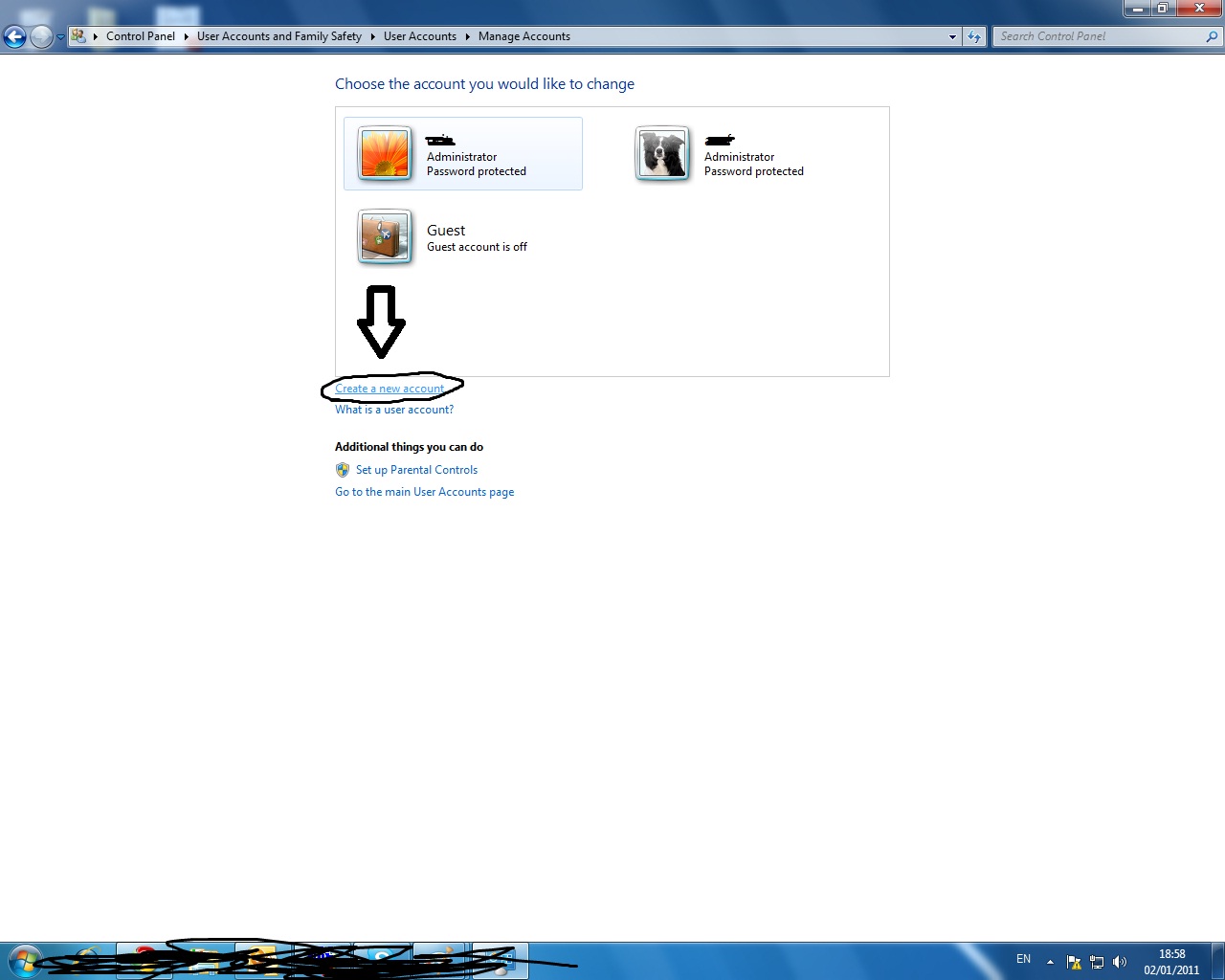
Task: Click the Create a new account link
Action: point(390,389)
